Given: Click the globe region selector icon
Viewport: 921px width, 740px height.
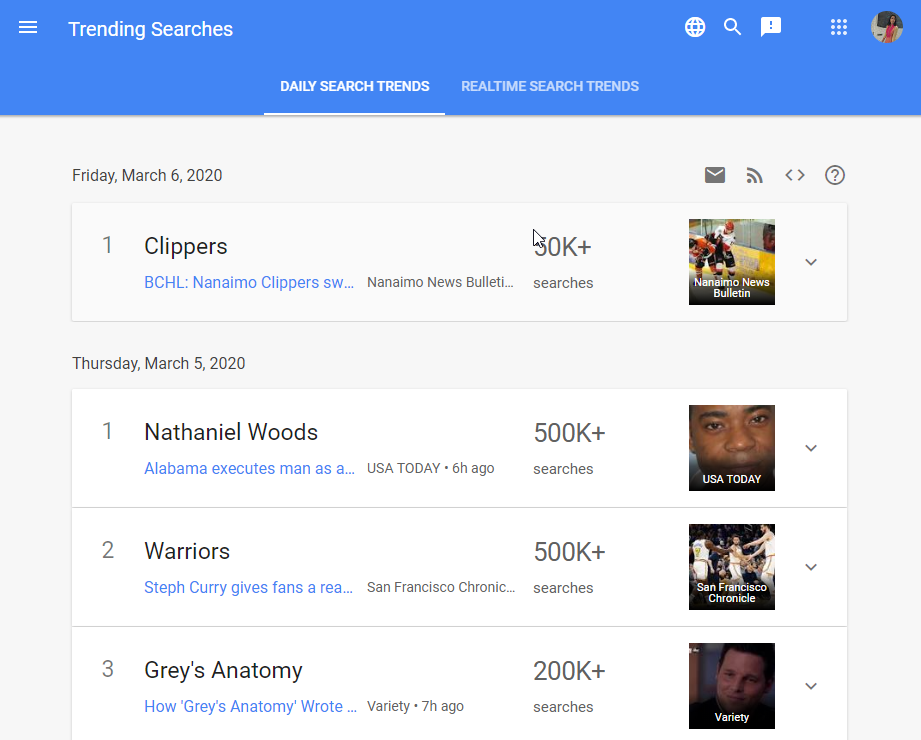Looking at the screenshot, I should (x=695, y=28).
